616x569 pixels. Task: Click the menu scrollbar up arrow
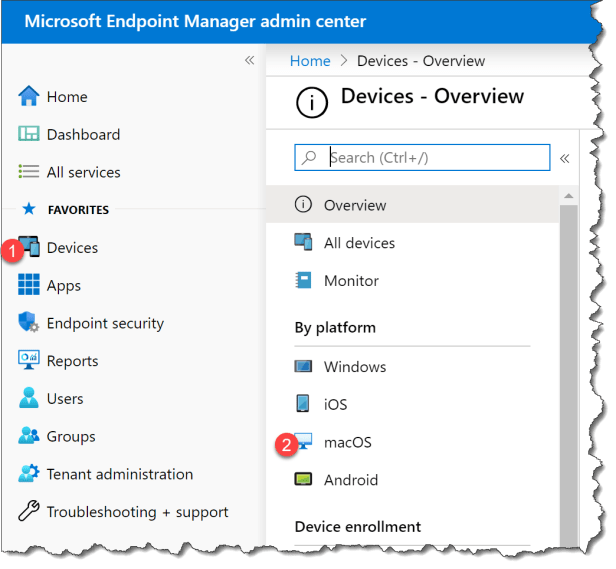tap(568, 196)
